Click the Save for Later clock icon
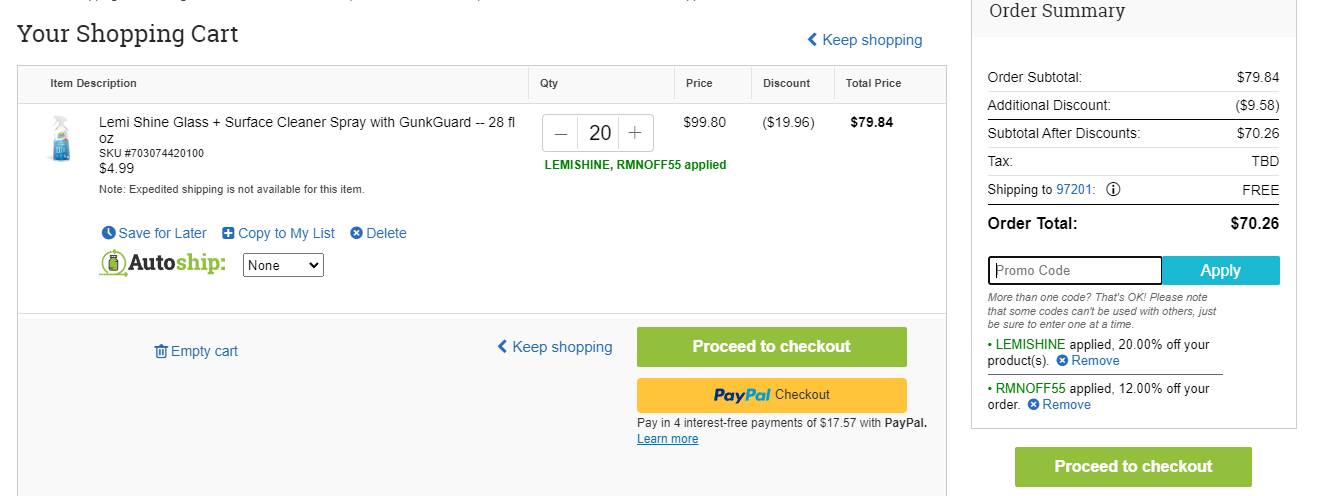 (x=109, y=233)
